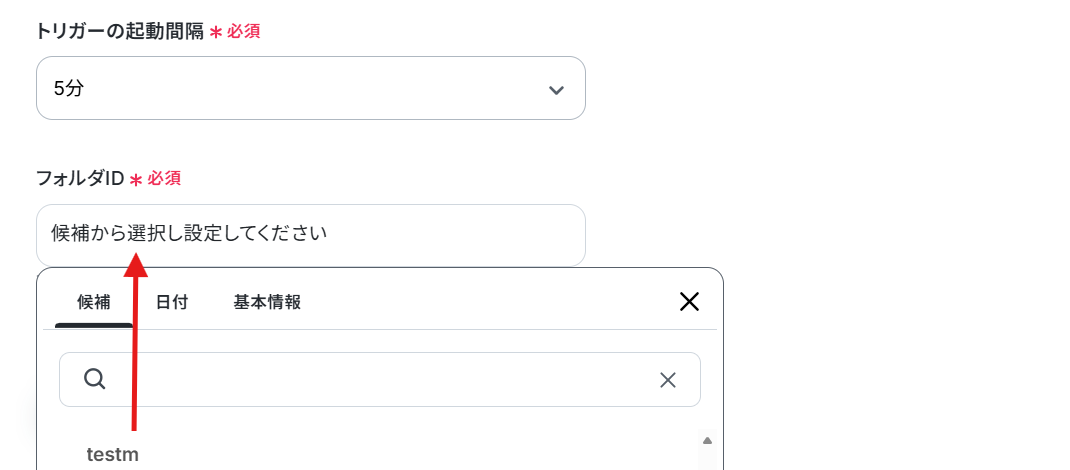Image resolution: width=1070 pixels, height=470 pixels.
Task: Click the magnifying glass search icon
Action: pos(95,379)
